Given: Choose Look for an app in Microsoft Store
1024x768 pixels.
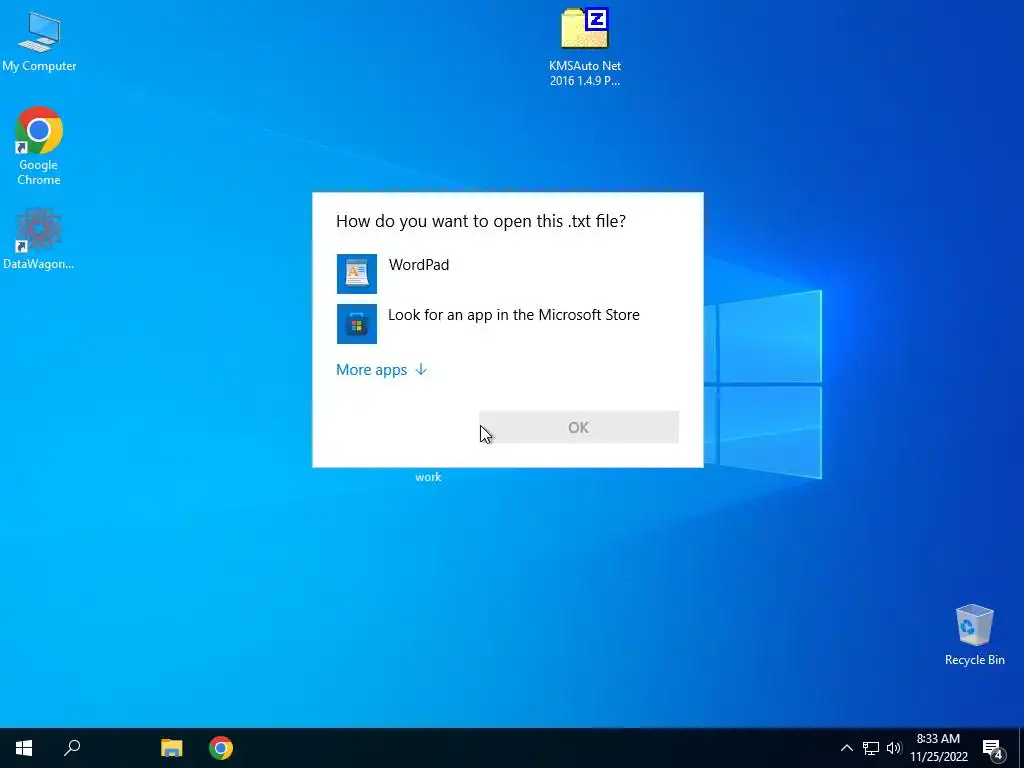Looking at the screenshot, I should point(513,315).
